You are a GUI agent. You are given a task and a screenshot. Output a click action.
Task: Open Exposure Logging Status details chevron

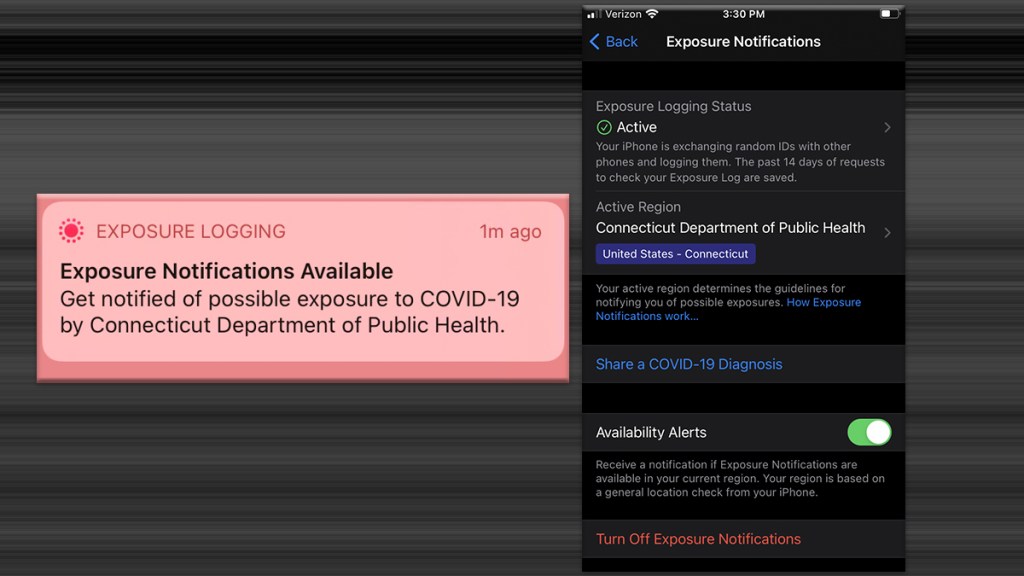point(888,127)
